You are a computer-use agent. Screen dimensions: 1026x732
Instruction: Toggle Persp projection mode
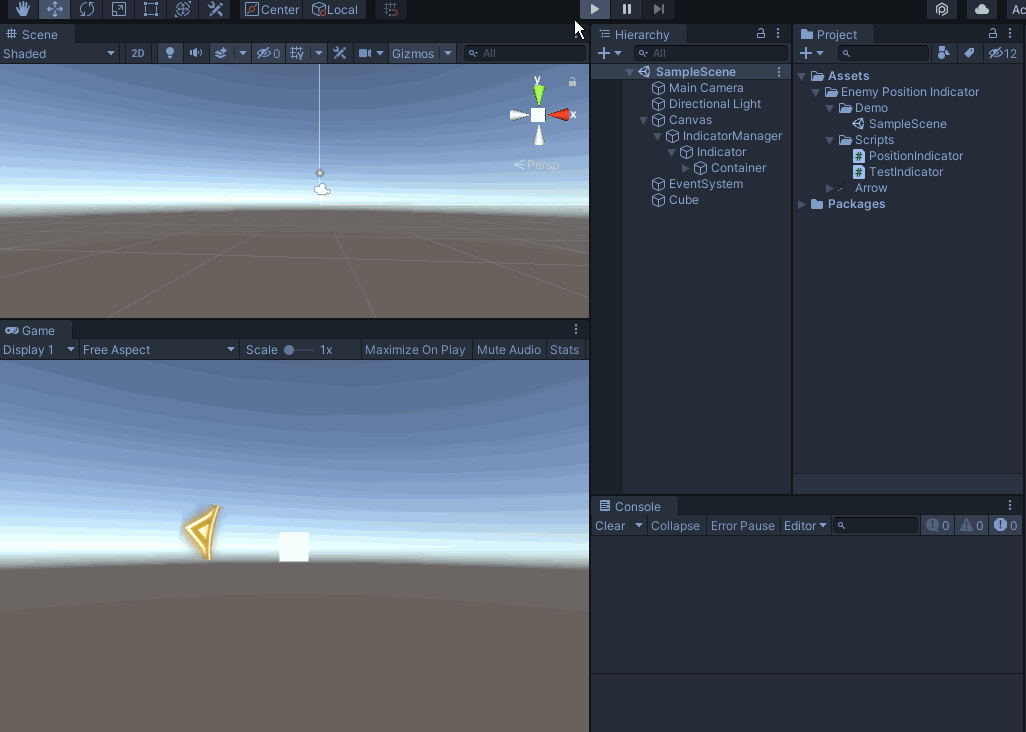click(x=537, y=165)
